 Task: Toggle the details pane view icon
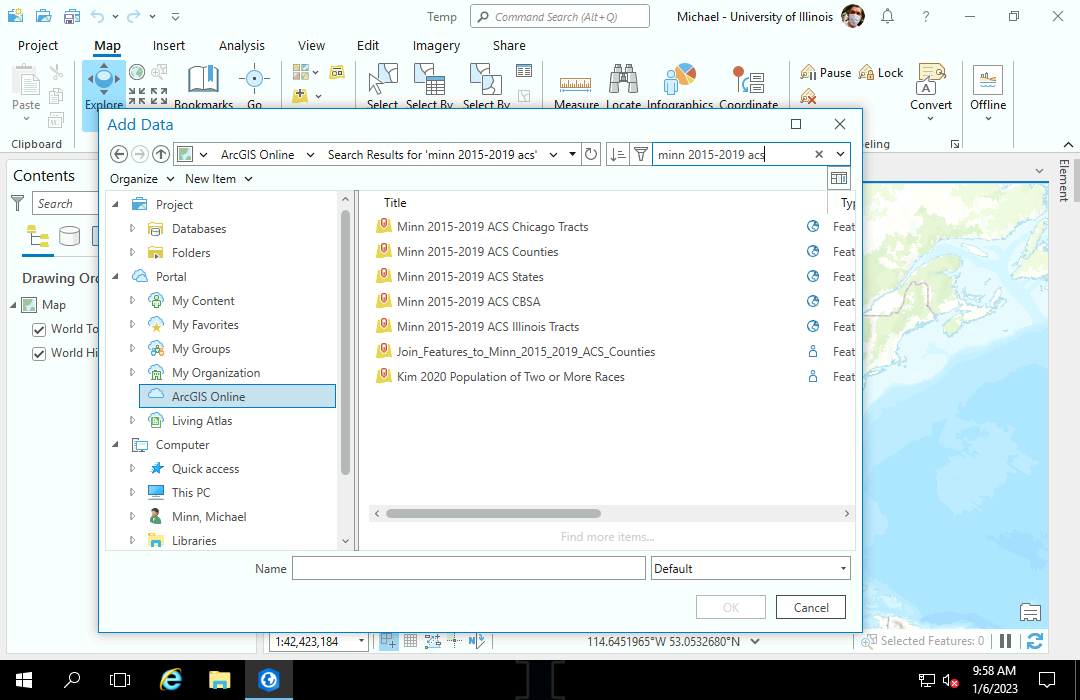[x=839, y=178]
